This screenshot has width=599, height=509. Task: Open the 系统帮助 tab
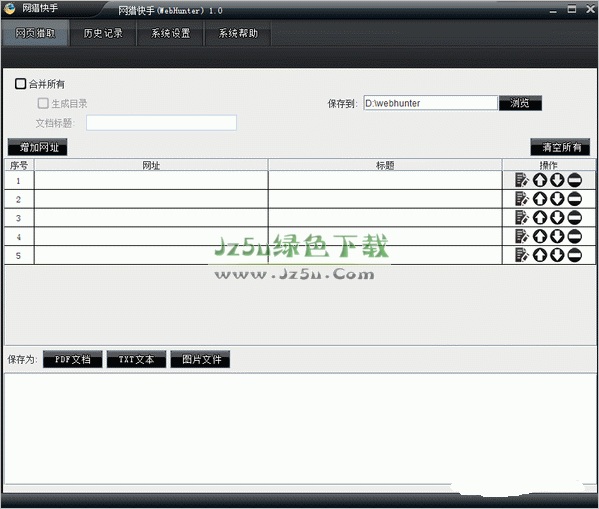coord(238,33)
